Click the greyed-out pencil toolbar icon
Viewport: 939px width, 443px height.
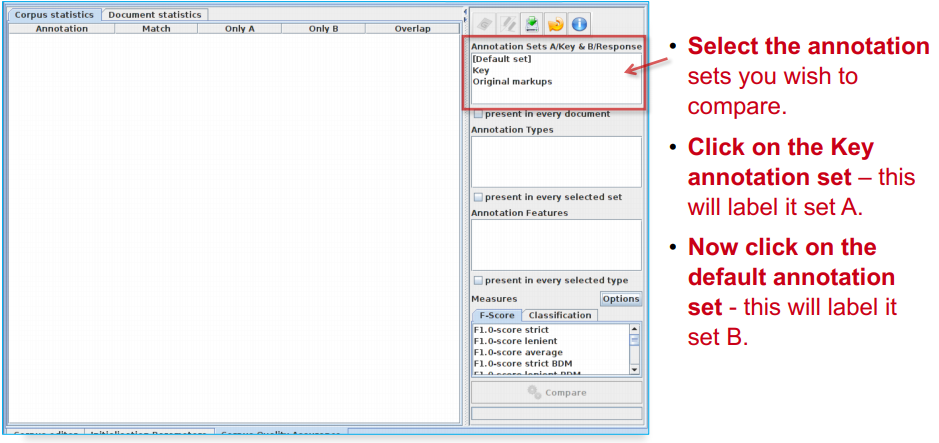(507, 22)
